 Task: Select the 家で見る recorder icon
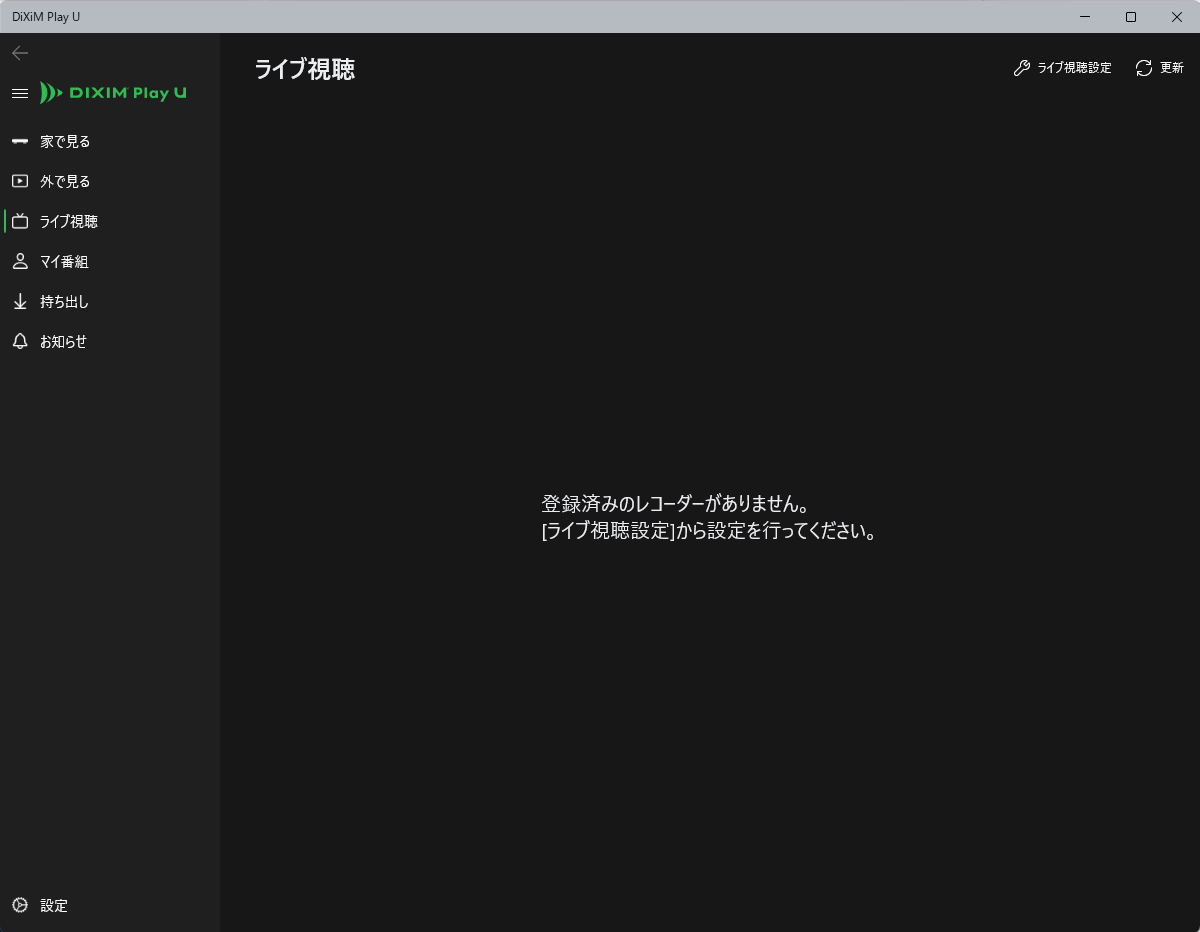[x=20, y=142]
